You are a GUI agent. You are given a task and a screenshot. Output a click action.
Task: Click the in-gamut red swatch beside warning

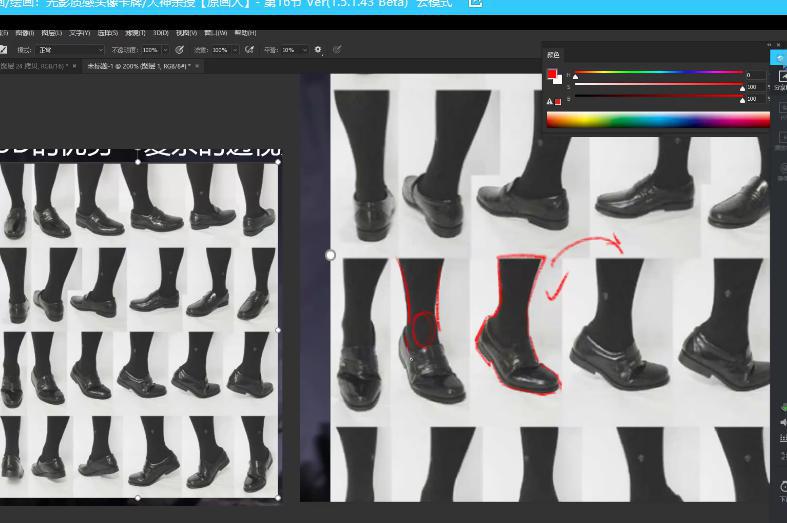coord(558,102)
